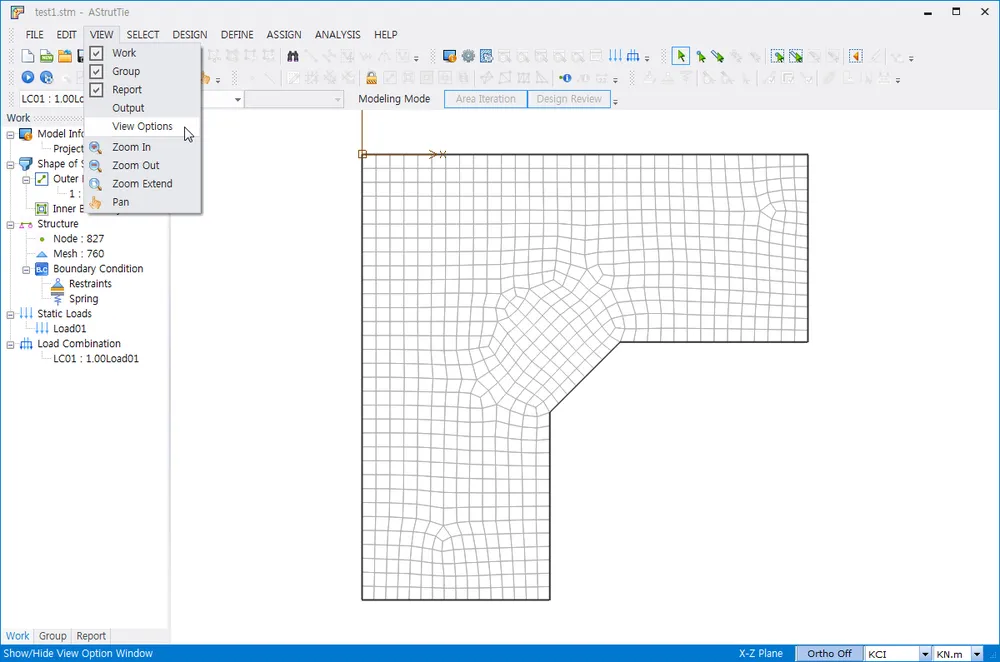Screen dimensions: 1000x662
Task: Choose the select node pointer tool
Action: pyautogui.click(x=701, y=57)
